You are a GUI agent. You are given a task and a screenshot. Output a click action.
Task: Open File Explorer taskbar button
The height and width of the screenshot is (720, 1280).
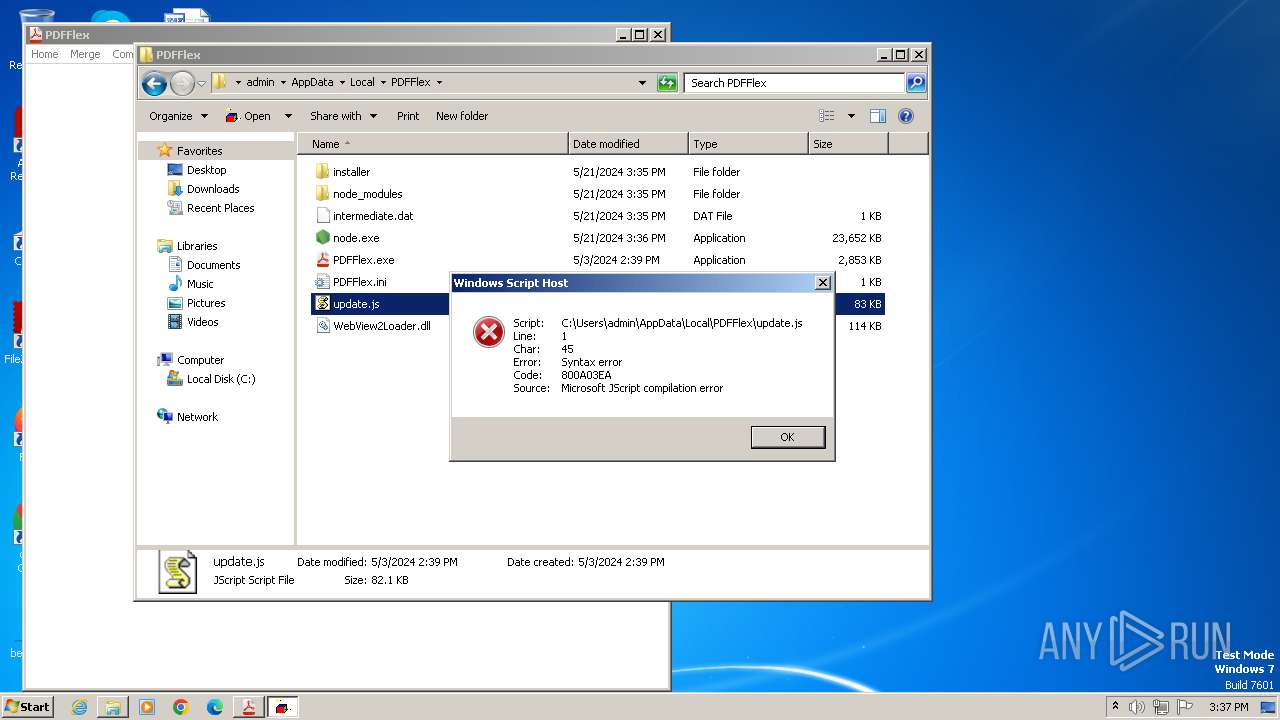(x=113, y=707)
